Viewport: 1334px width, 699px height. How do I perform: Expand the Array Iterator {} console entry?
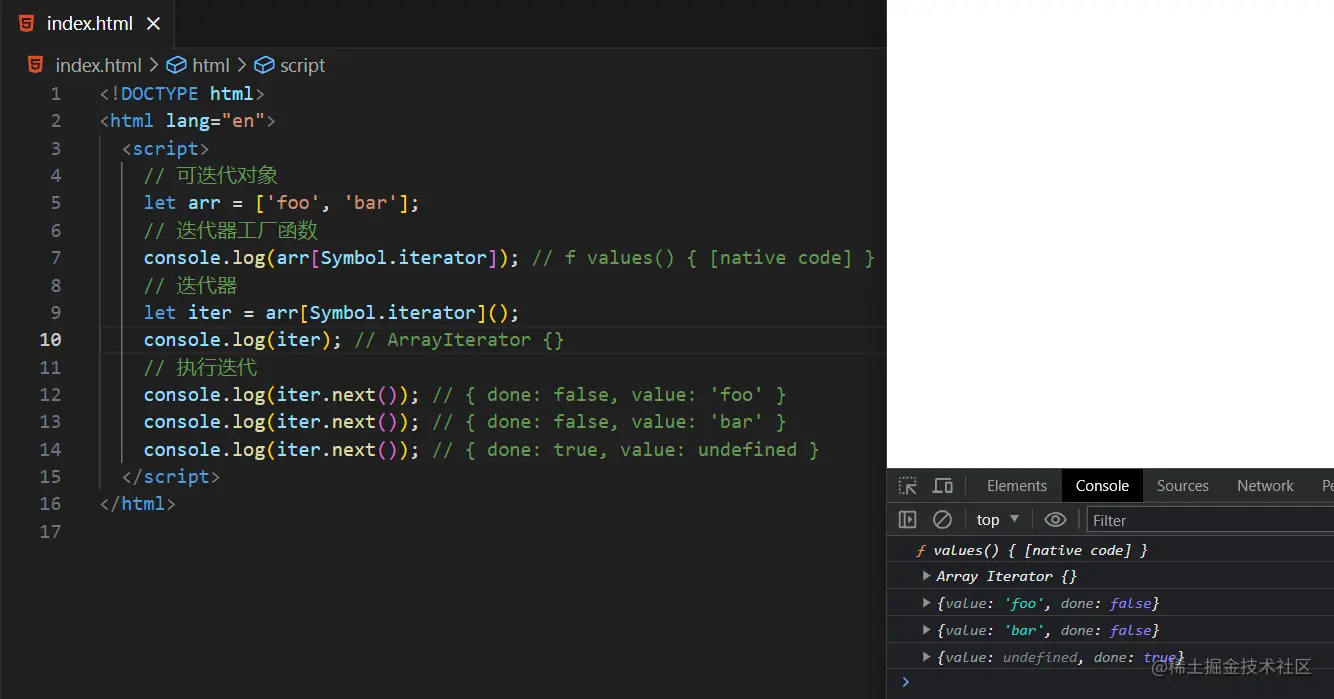point(927,576)
